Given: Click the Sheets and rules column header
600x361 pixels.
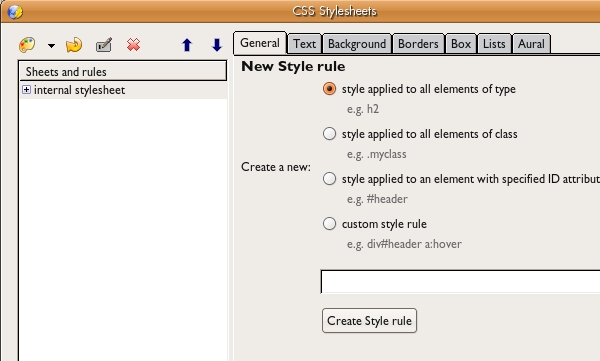Looking at the screenshot, I should pos(122,71).
